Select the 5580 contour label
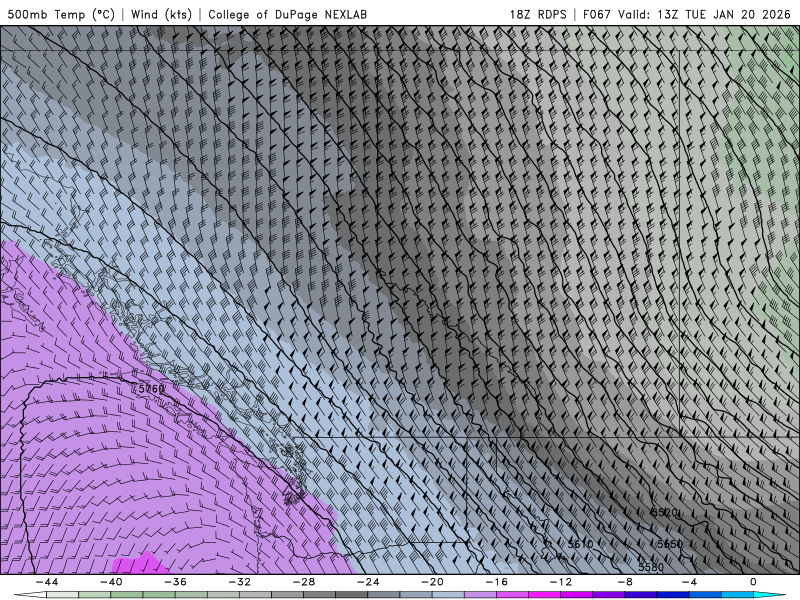Viewport: 800px width, 600px height. (x=651, y=567)
